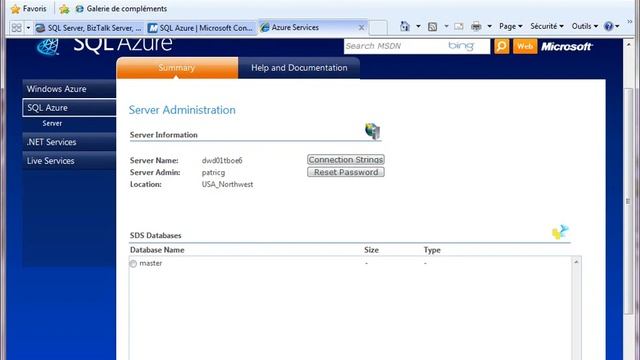Click location value USA_Northwest
This screenshot has height=360, width=640.
227,184
